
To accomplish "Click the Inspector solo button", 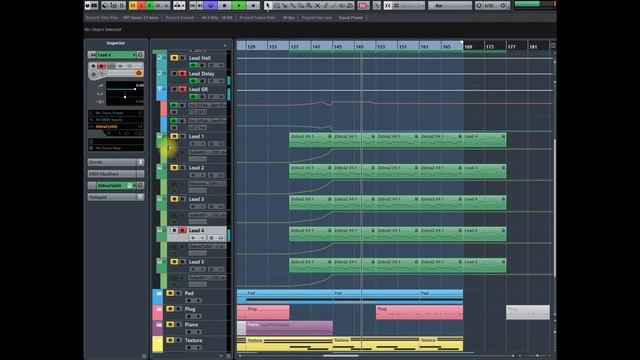I will (102, 66).
